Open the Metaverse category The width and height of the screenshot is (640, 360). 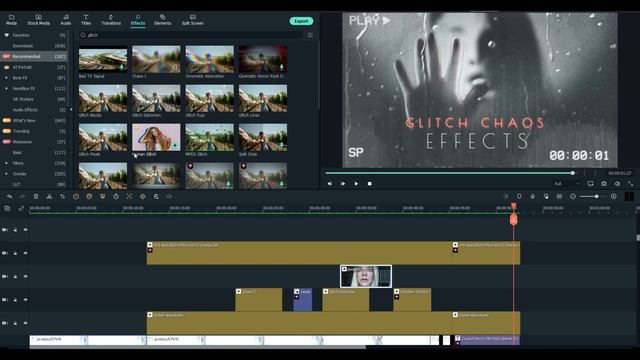[33, 142]
